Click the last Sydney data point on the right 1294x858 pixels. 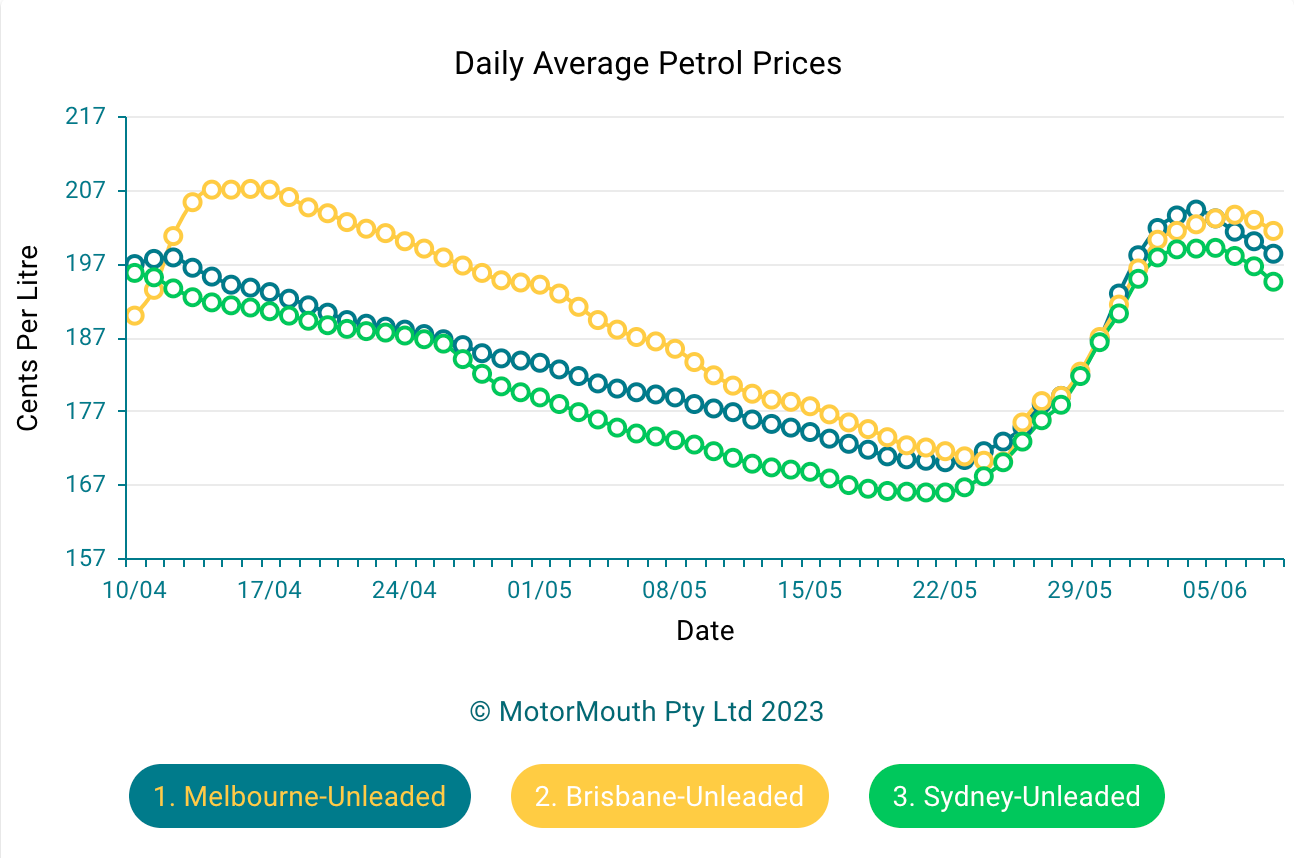tap(1273, 281)
